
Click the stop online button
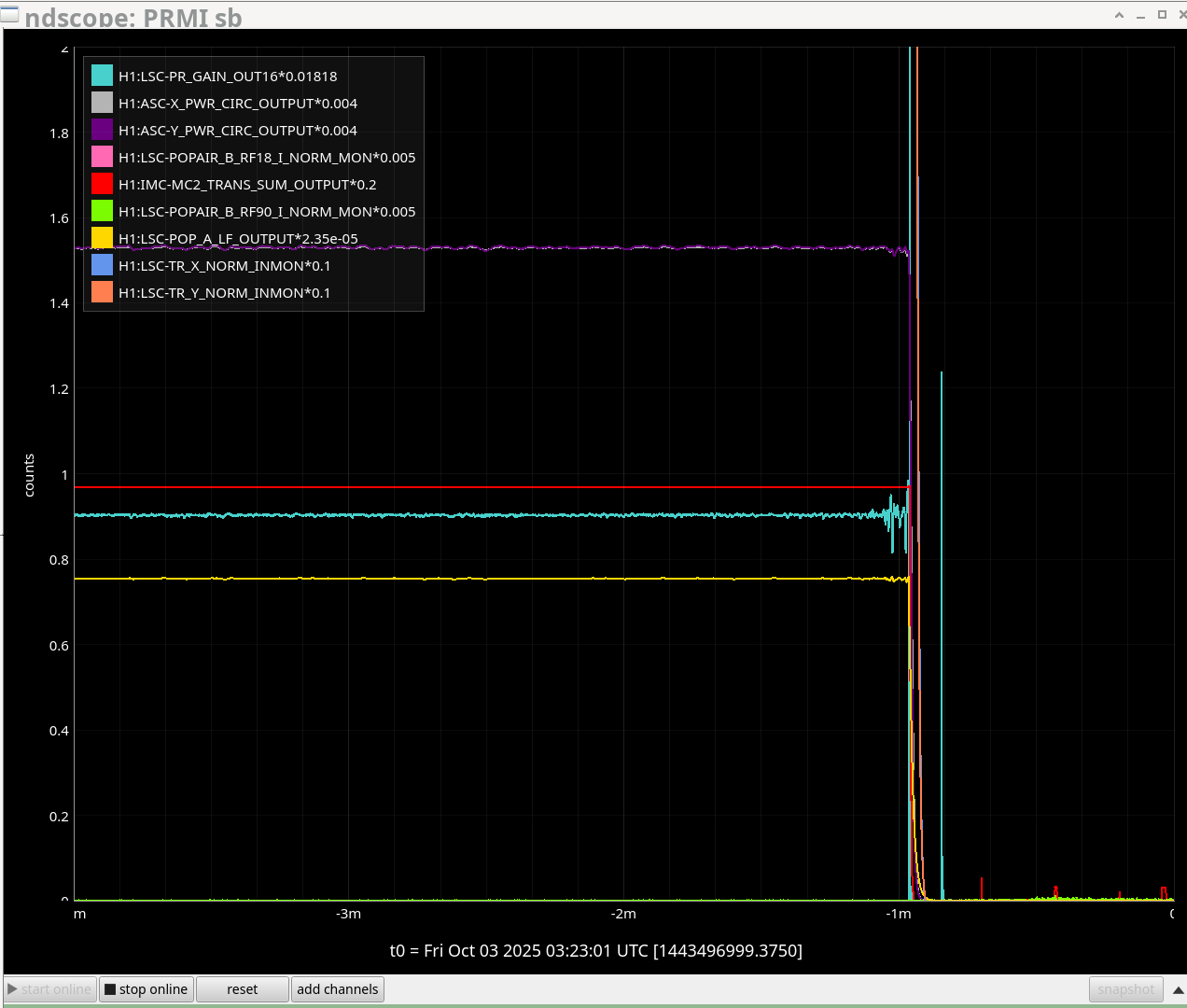click(147, 989)
